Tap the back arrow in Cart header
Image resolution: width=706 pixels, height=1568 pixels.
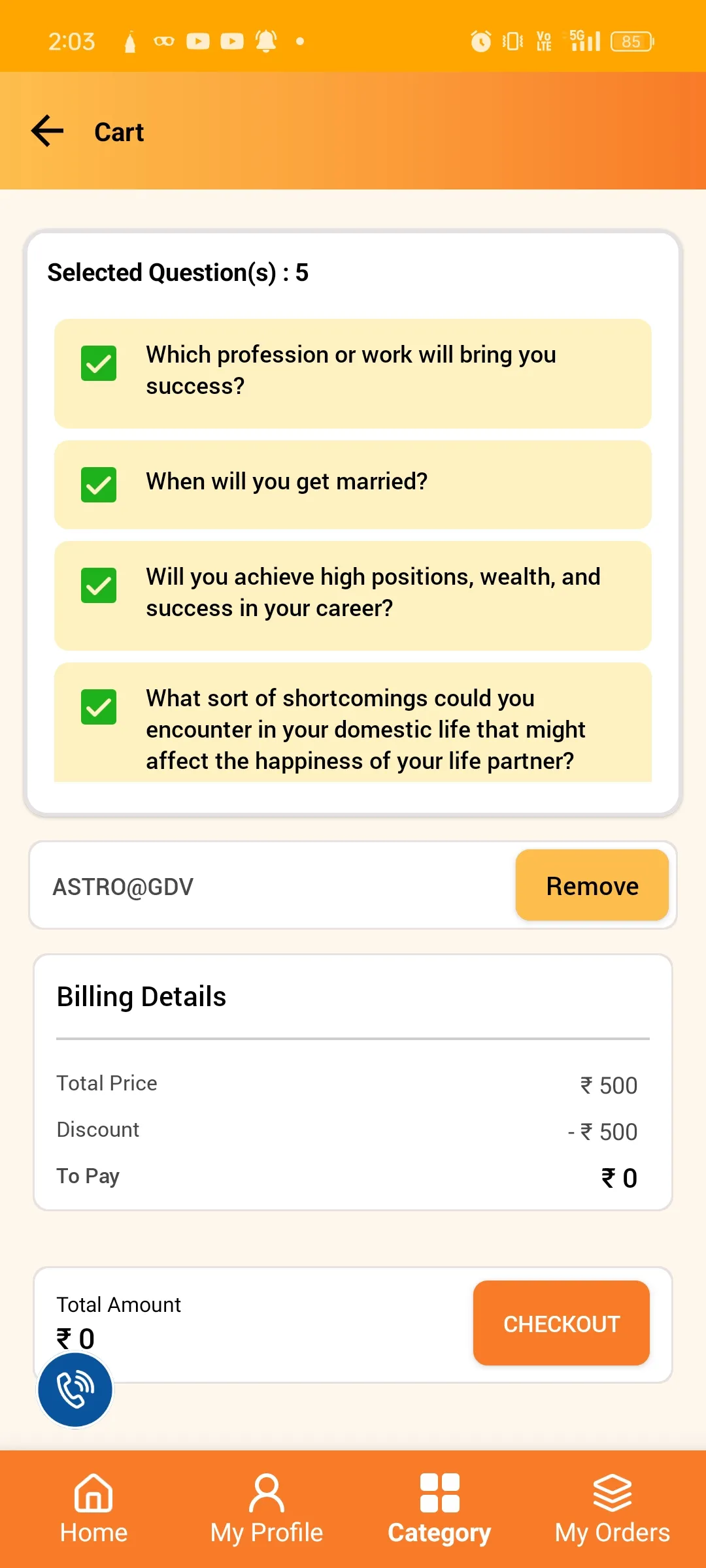point(48,131)
